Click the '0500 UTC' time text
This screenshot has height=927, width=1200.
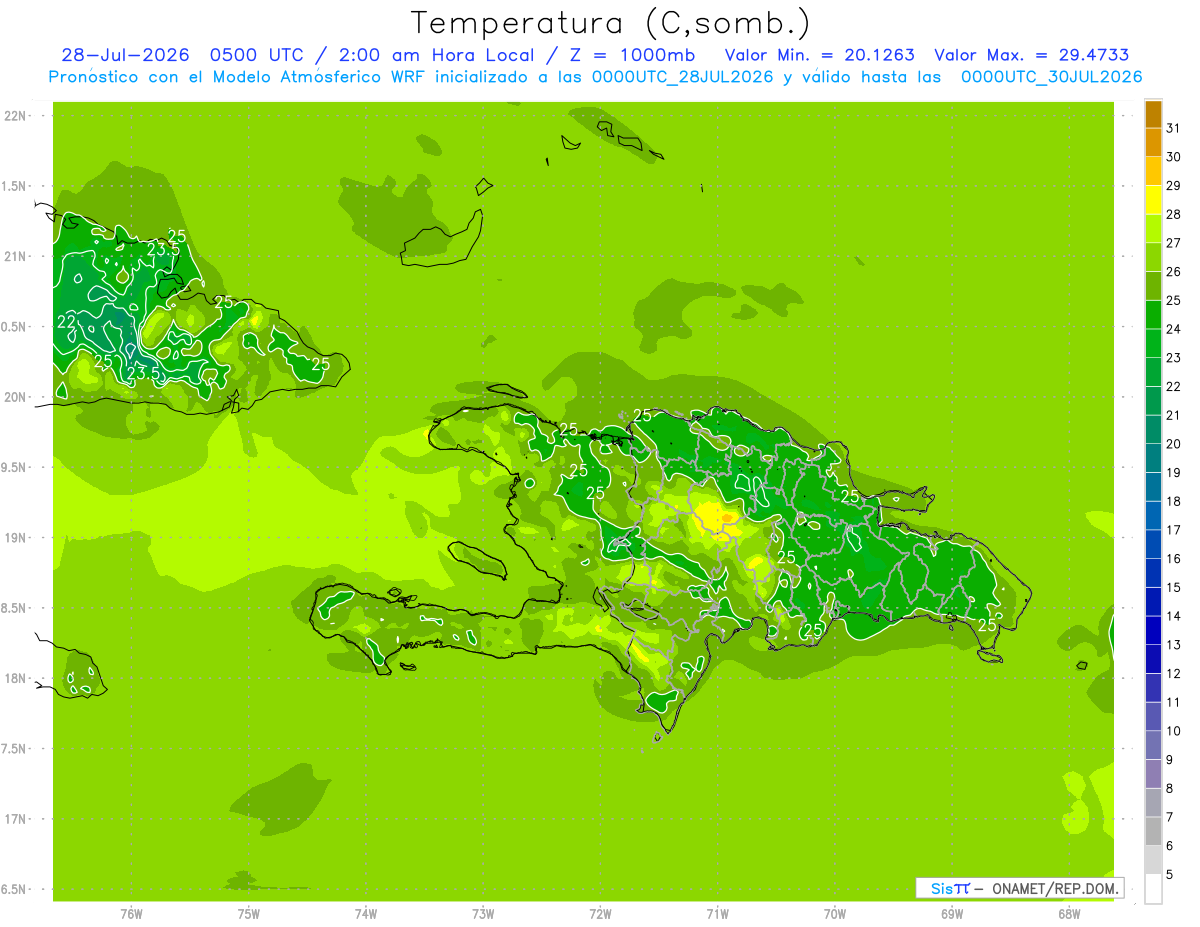tap(258, 55)
